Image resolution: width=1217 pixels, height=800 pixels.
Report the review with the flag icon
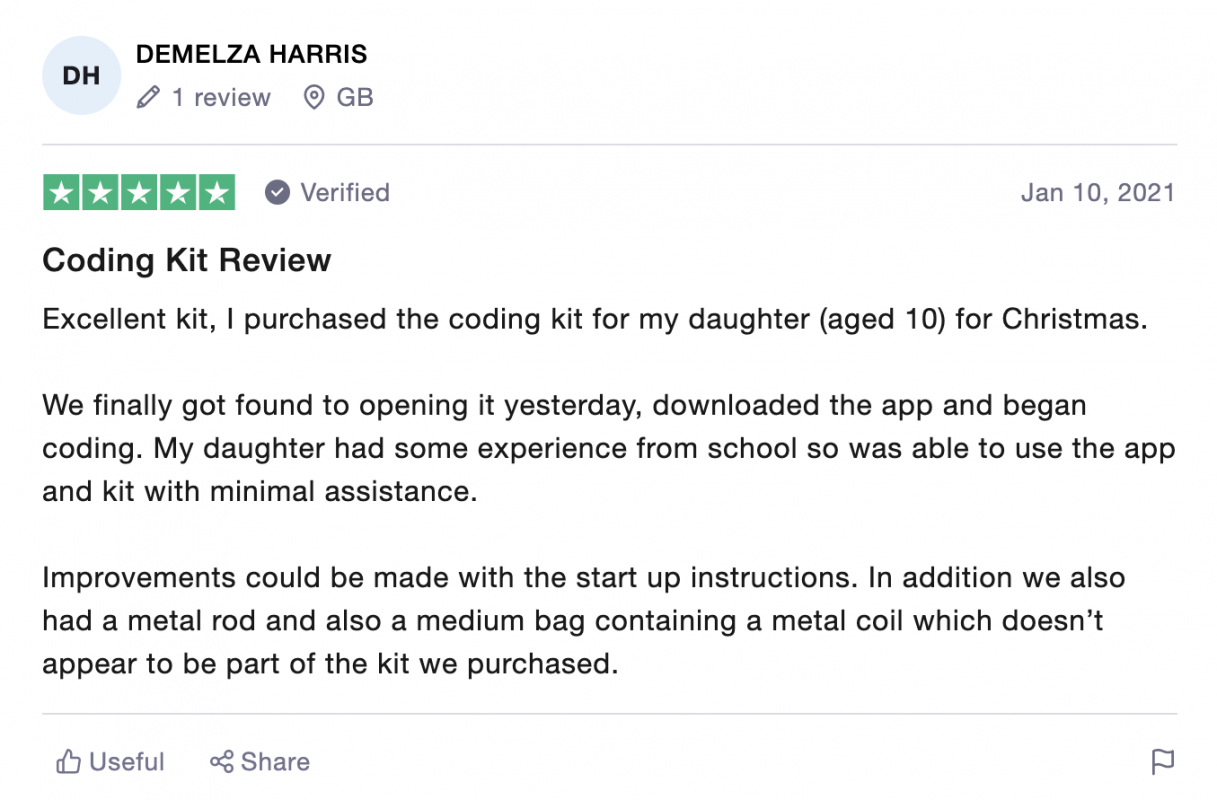pos(1163,762)
